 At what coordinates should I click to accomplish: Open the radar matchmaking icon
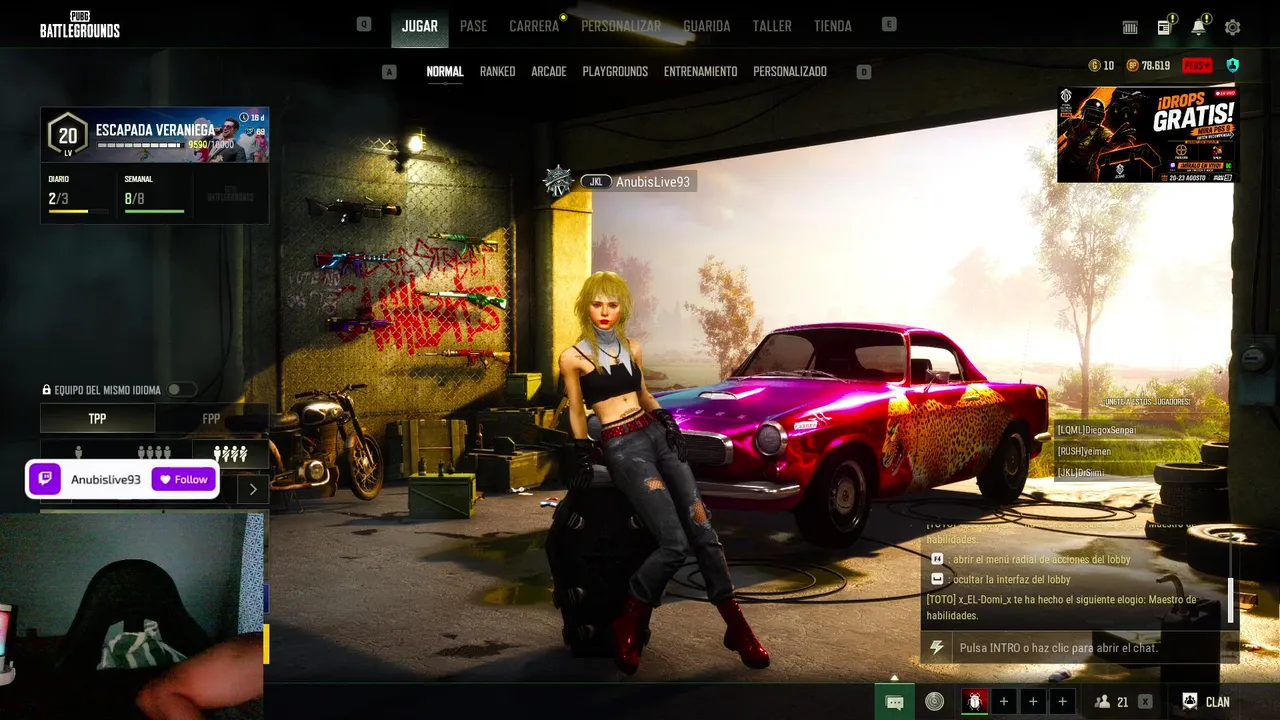[934, 701]
